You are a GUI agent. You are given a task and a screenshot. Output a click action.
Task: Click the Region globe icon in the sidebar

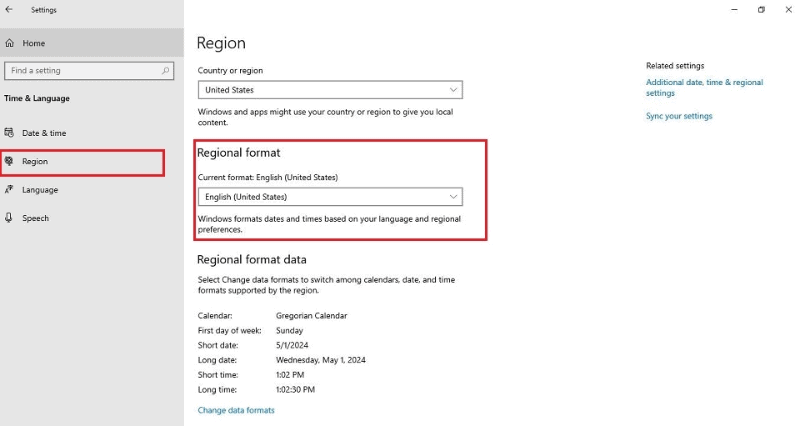tap(10, 161)
